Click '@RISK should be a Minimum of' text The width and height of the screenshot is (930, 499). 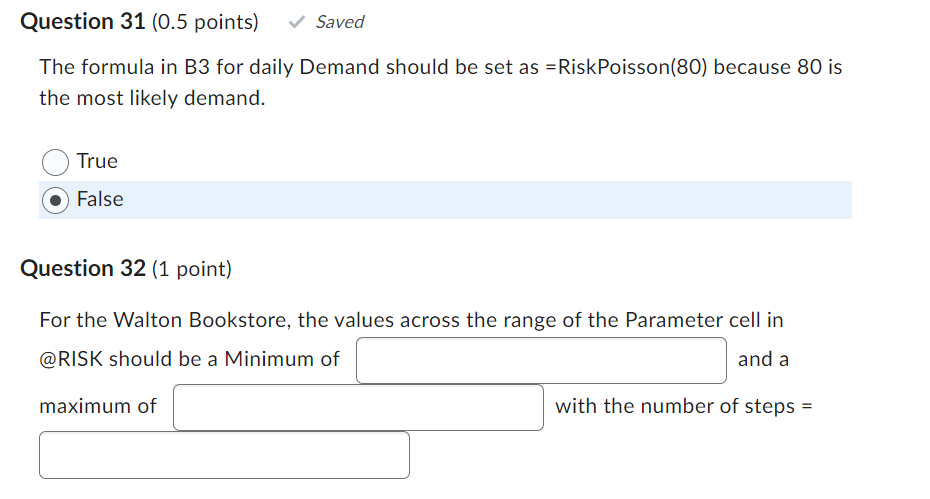(189, 359)
